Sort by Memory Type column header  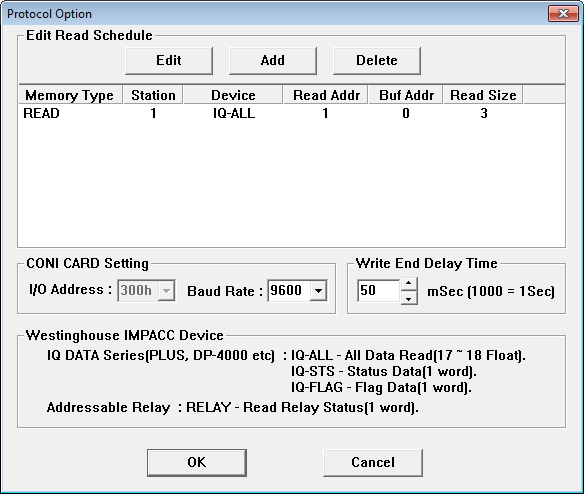[x=70, y=95]
